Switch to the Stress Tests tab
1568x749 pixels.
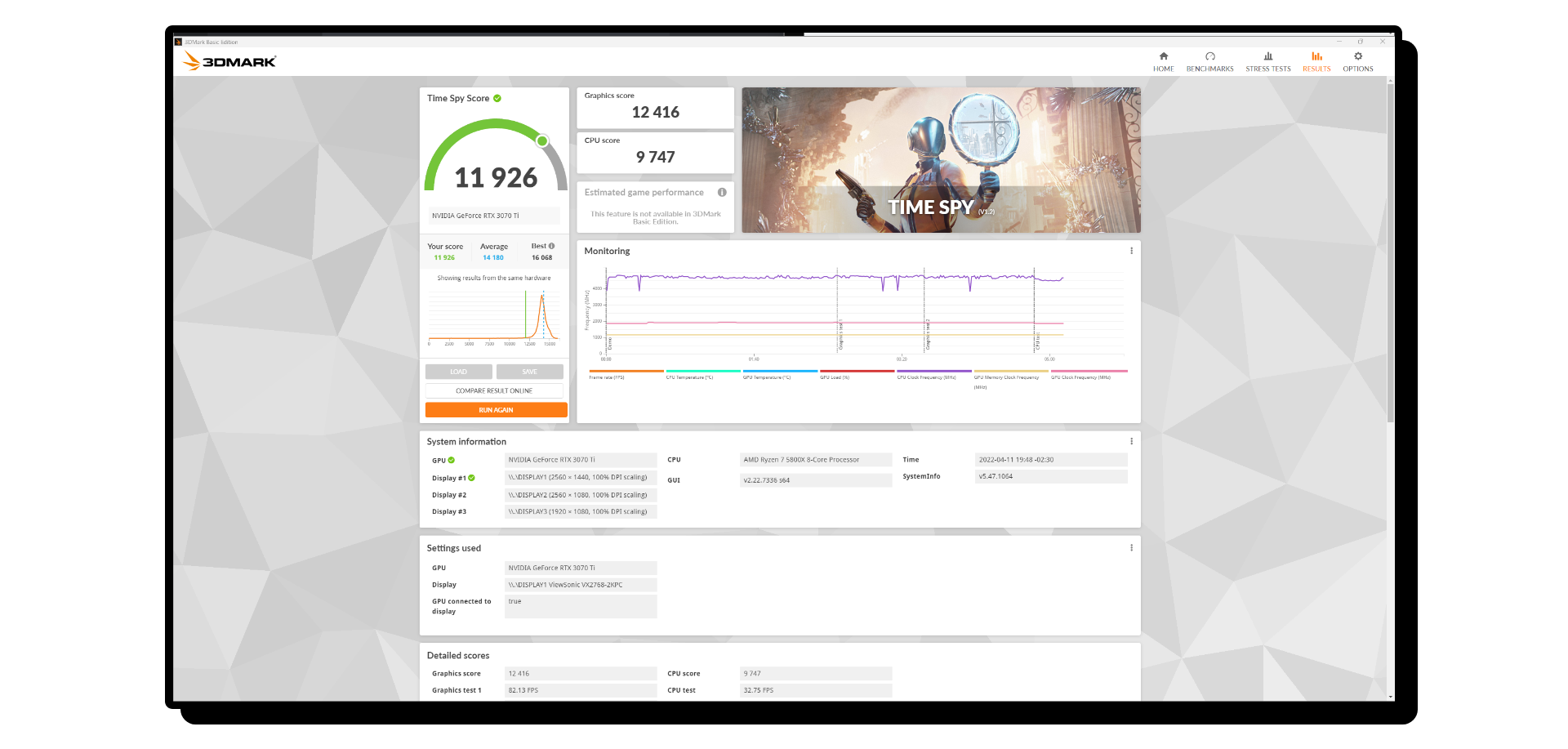[1268, 62]
